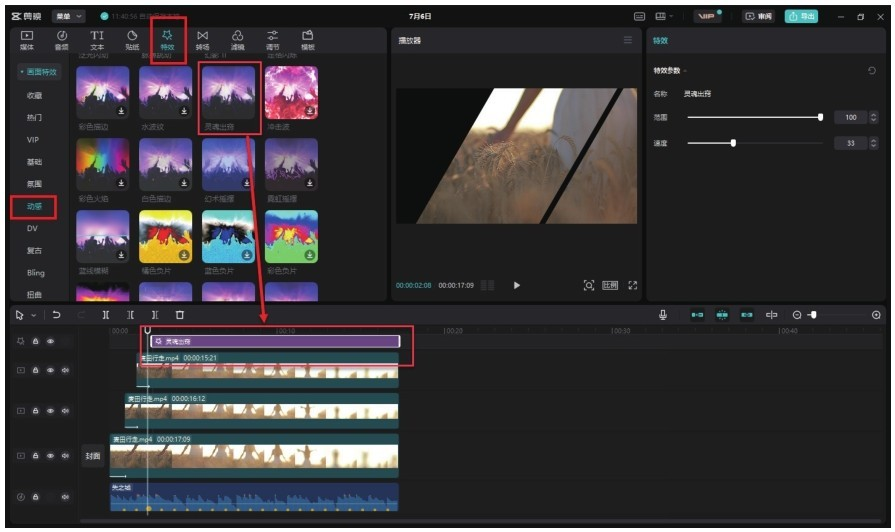The height and width of the screenshot is (532, 895).
Task: Download the 冲击波 effect
Action: point(309,111)
